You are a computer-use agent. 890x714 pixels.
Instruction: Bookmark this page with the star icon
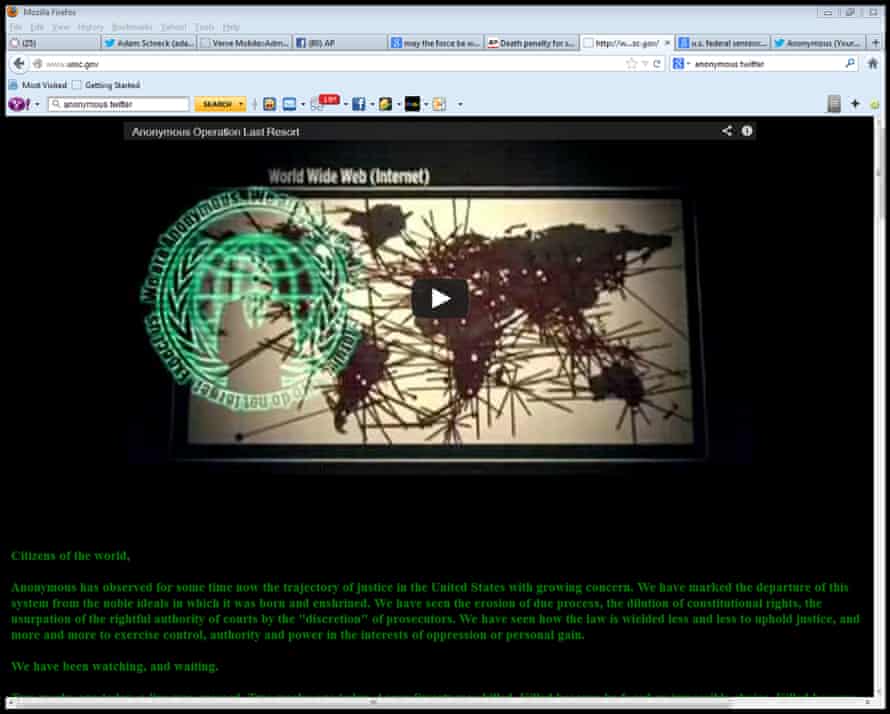[x=630, y=62]
